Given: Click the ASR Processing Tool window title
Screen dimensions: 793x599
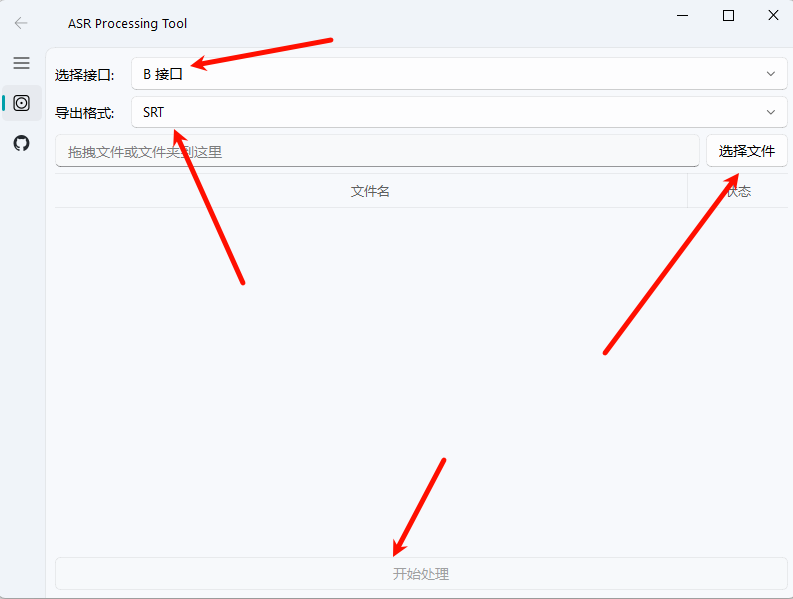Looking at the screenshot, I should coord(127,23).
